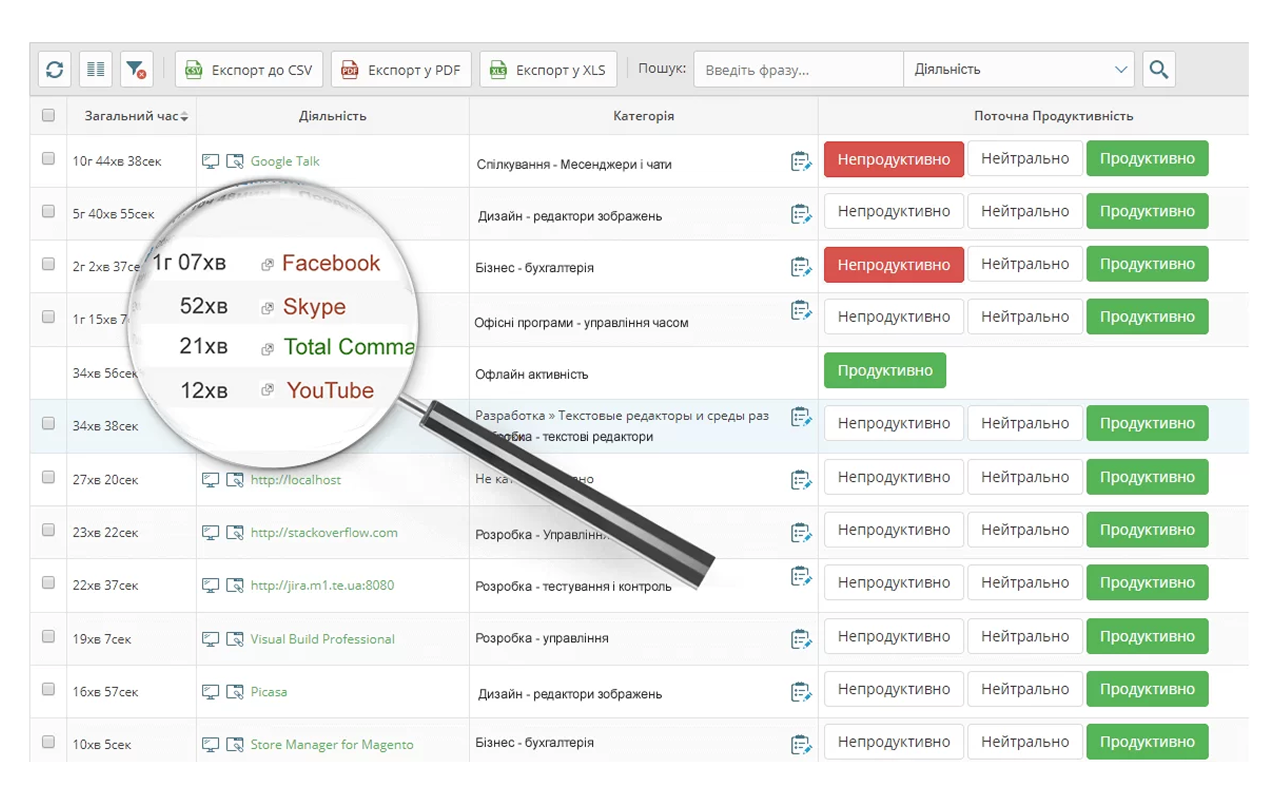This screenshot has height=800, width=1280.
Task: Click the search magnifier button
Action: (1158, 70)
